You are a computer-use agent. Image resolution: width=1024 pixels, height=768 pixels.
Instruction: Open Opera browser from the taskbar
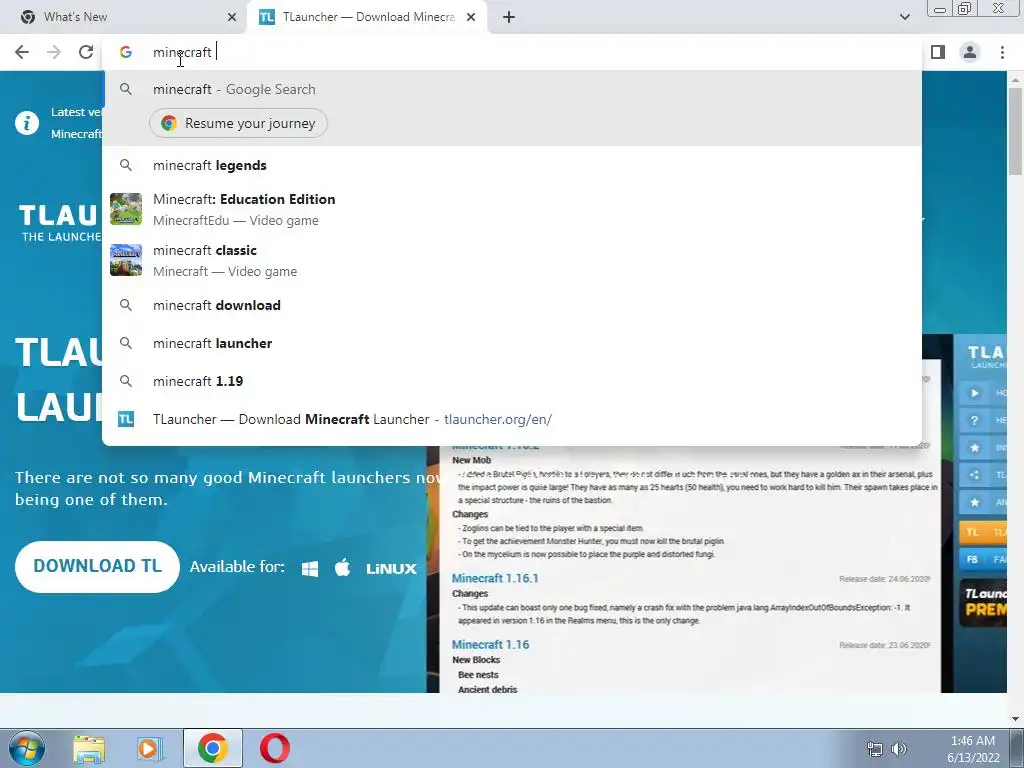click(275, 748)
